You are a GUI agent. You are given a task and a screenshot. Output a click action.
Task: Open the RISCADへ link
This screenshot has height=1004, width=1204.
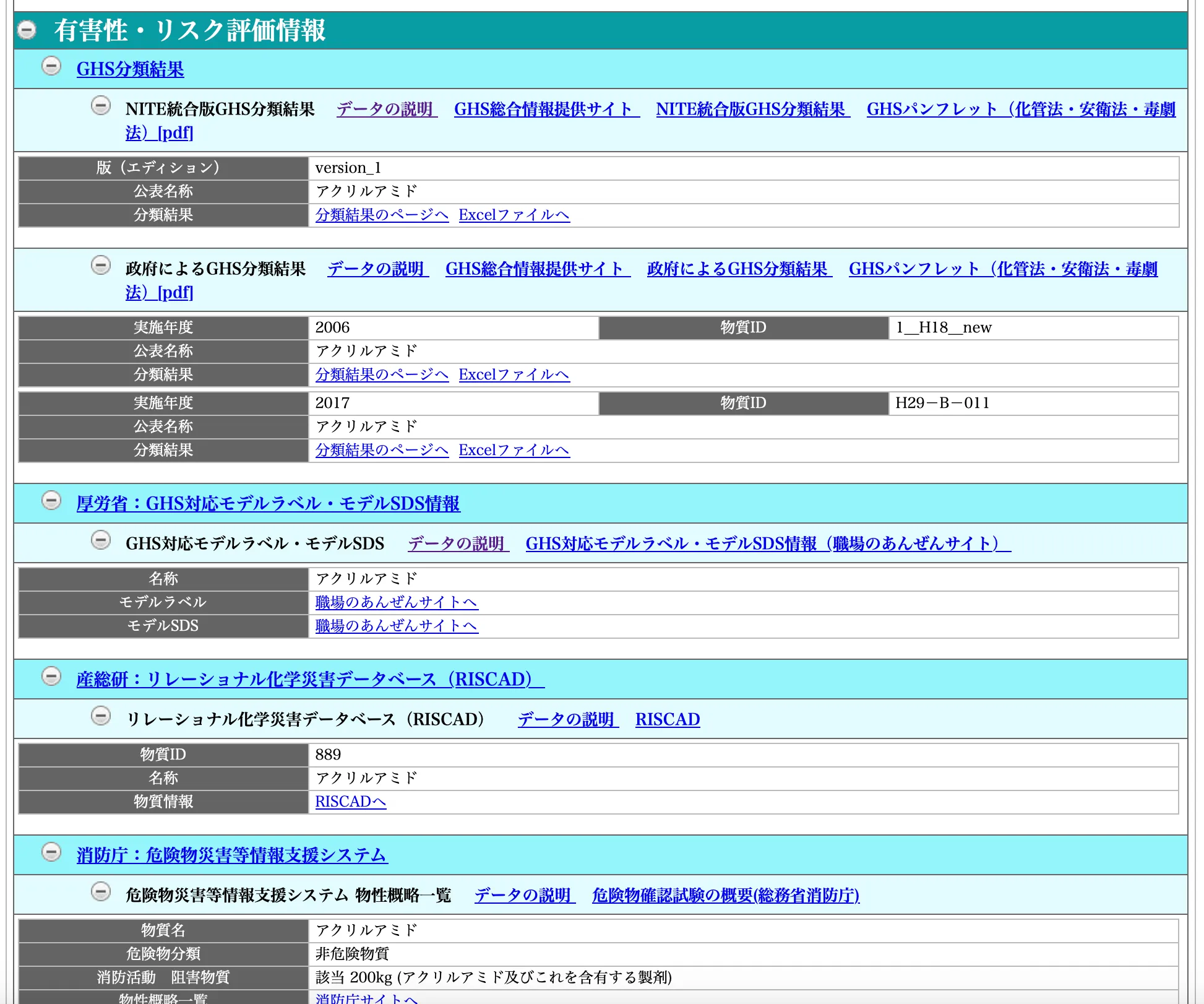point(351,802)
